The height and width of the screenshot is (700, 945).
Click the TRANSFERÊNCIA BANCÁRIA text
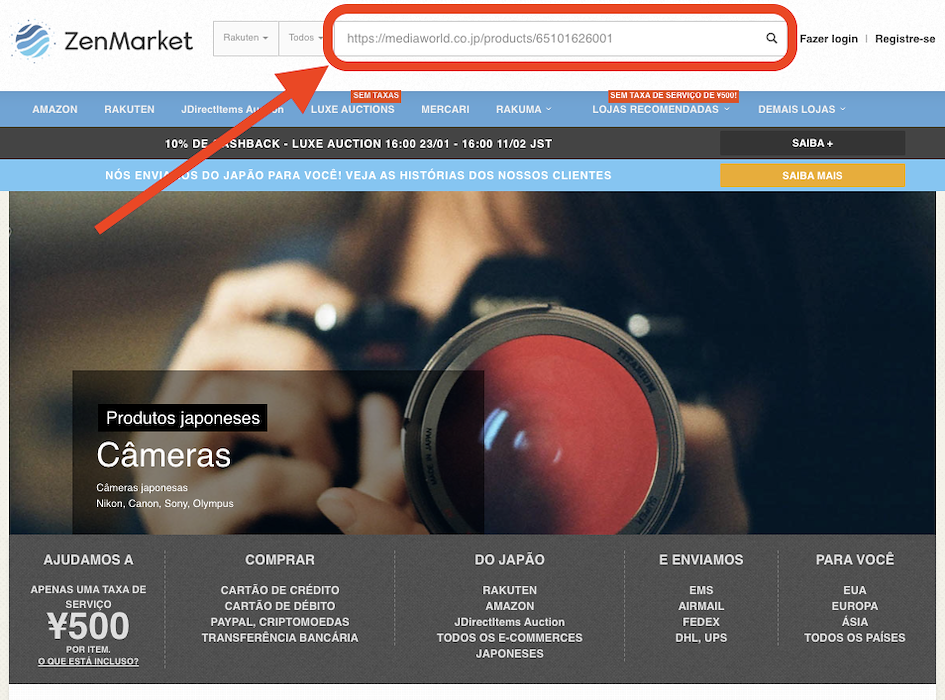pyautogui.click(x=280, y=637)
